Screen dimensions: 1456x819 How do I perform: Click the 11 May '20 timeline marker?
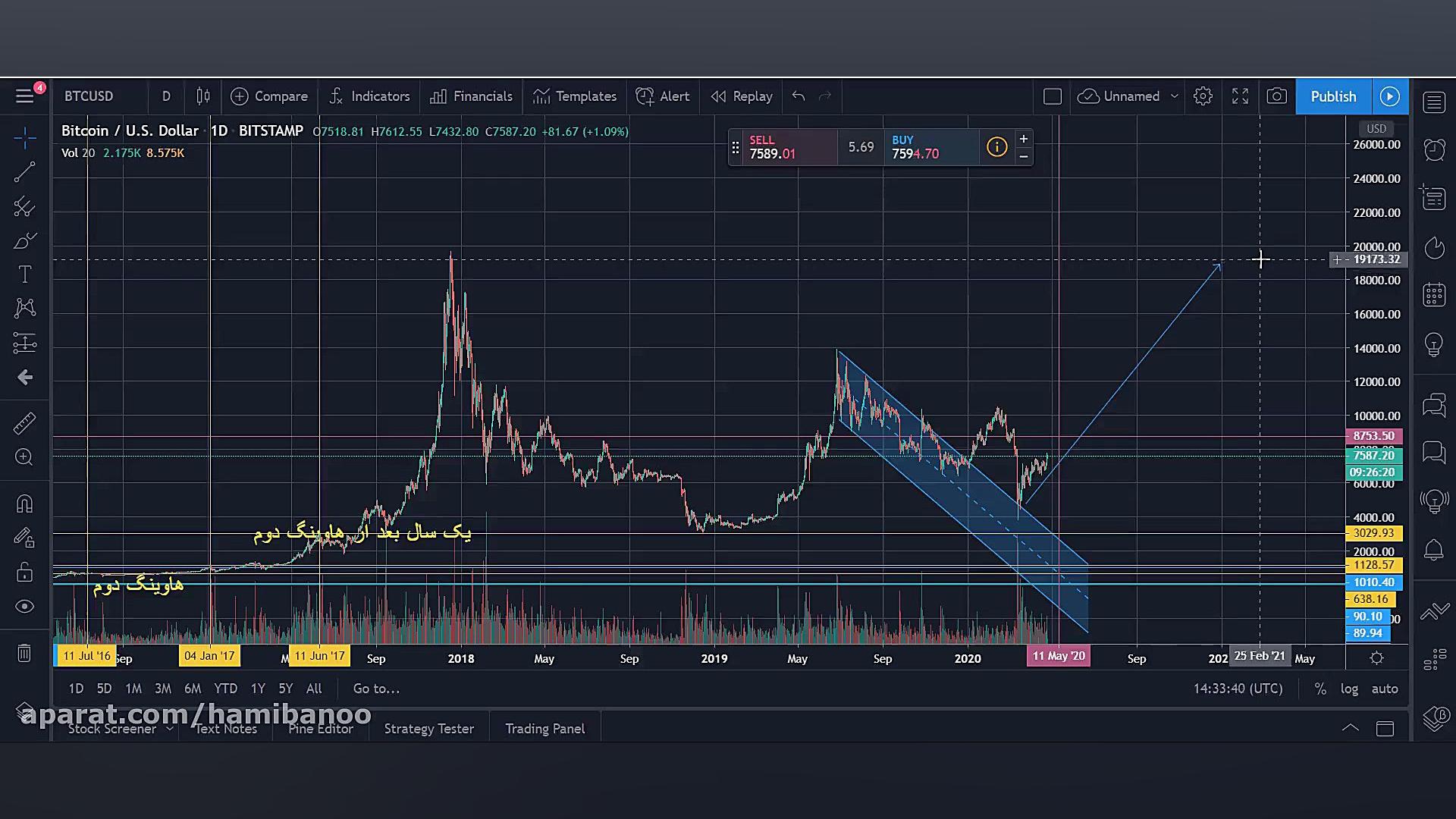tap(1059, 656)
